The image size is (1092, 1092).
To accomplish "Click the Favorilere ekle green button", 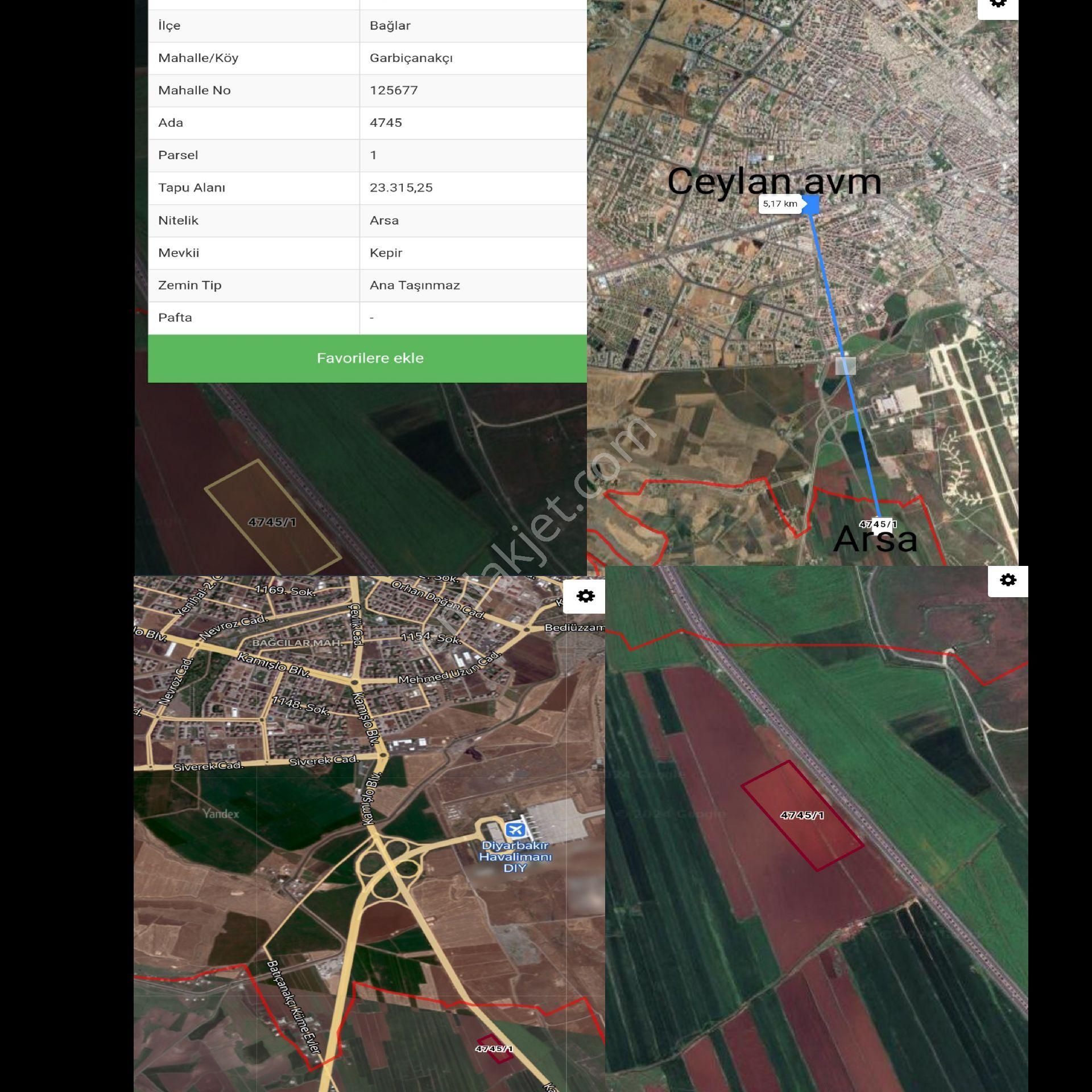I will [x=367, y=358].
